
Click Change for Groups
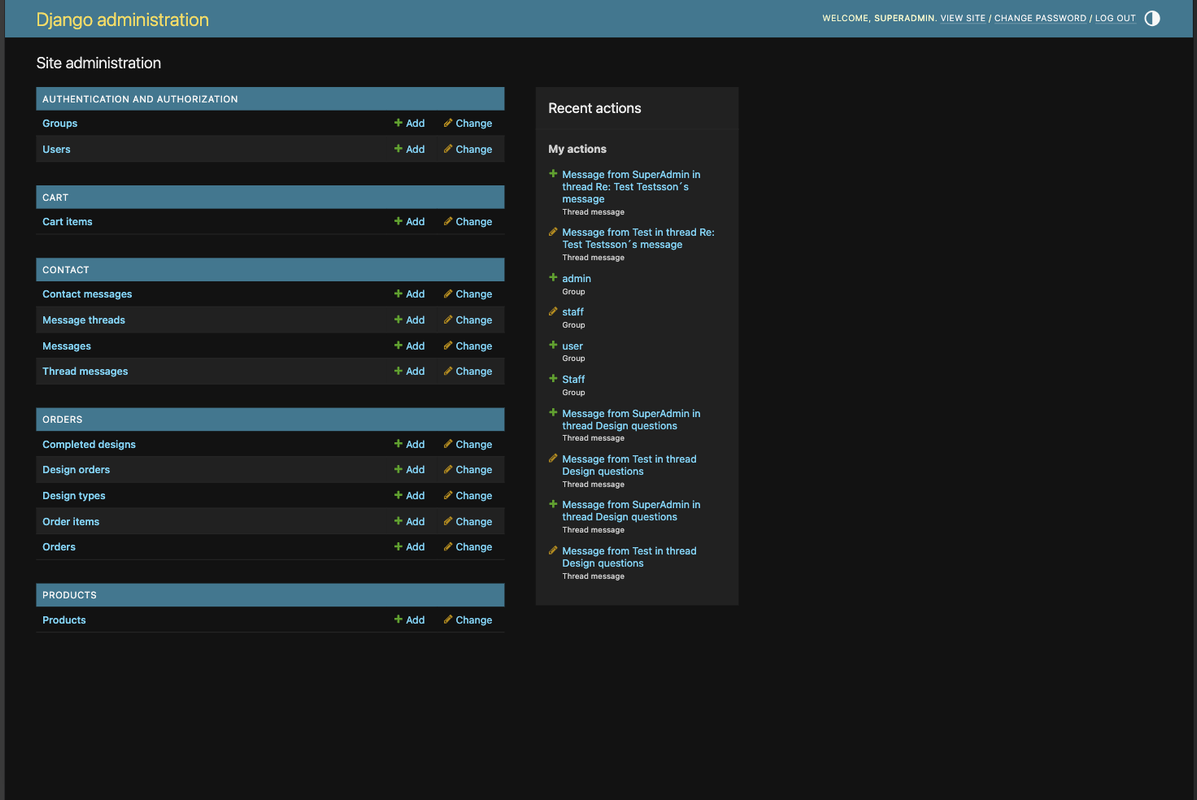tap(467, 124)
